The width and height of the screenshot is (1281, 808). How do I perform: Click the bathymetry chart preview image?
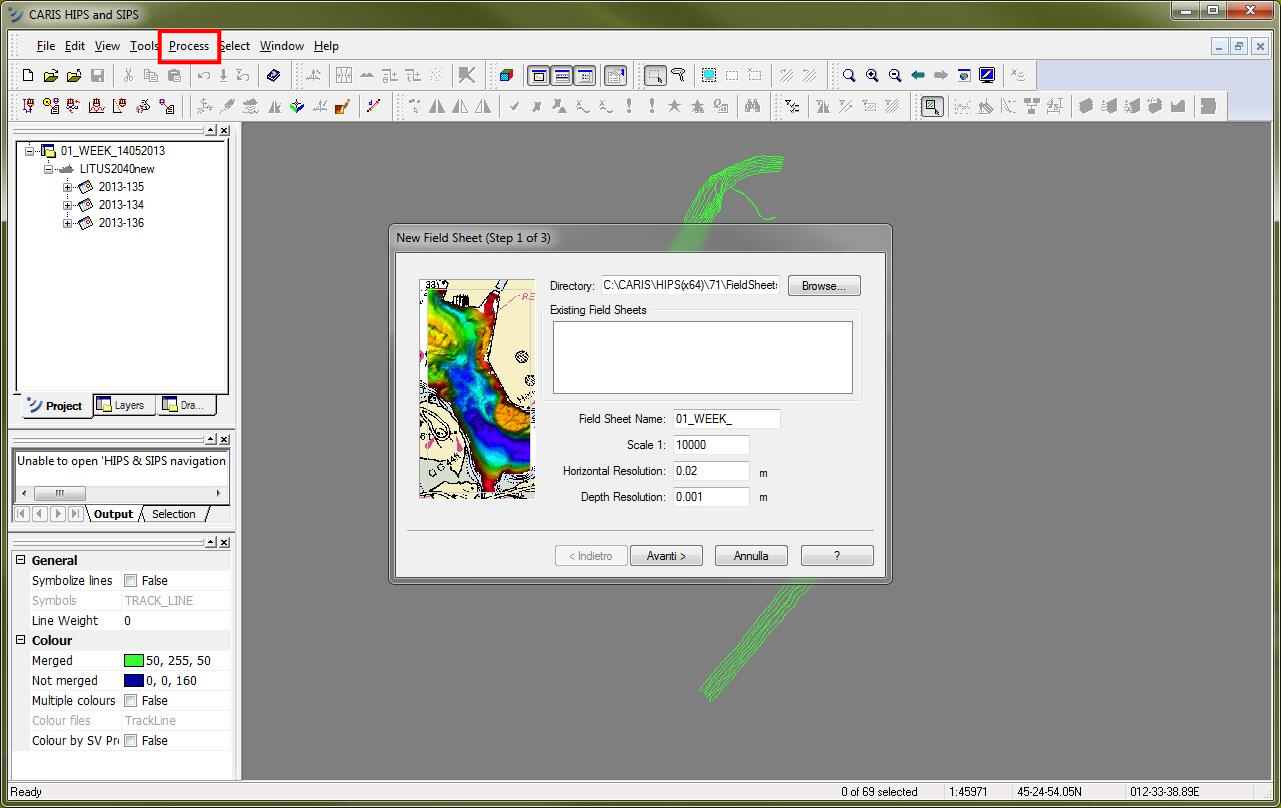[x=477, y=389]
